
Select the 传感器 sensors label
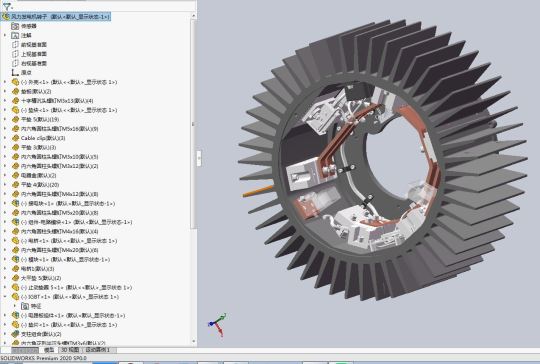[x=29, y=26]
